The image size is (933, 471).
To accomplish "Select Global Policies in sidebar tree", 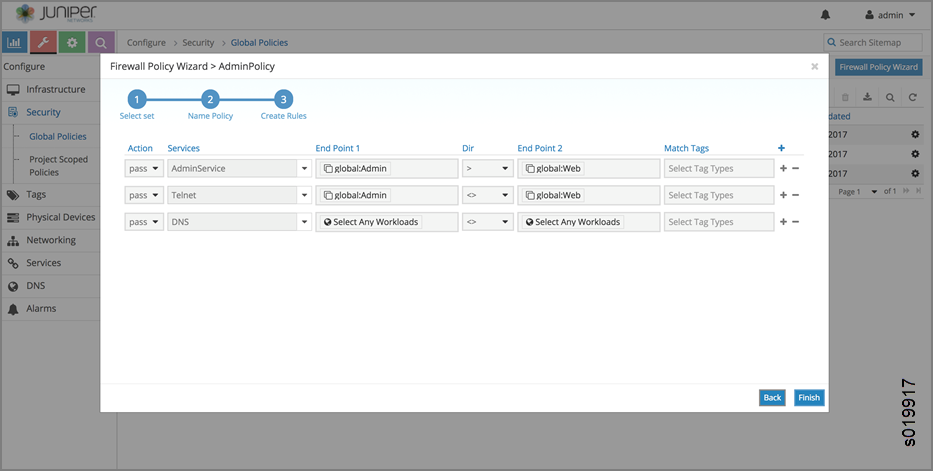I will (x=58, y=136).
